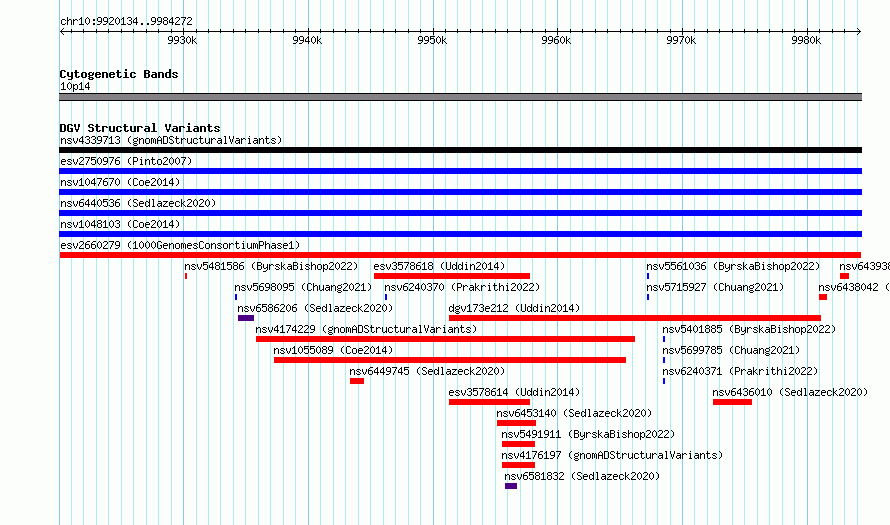Screen dimensions: 890x525
Task: Select the red nsv6436010 variant bar
Action: click(x=733, y=402)
